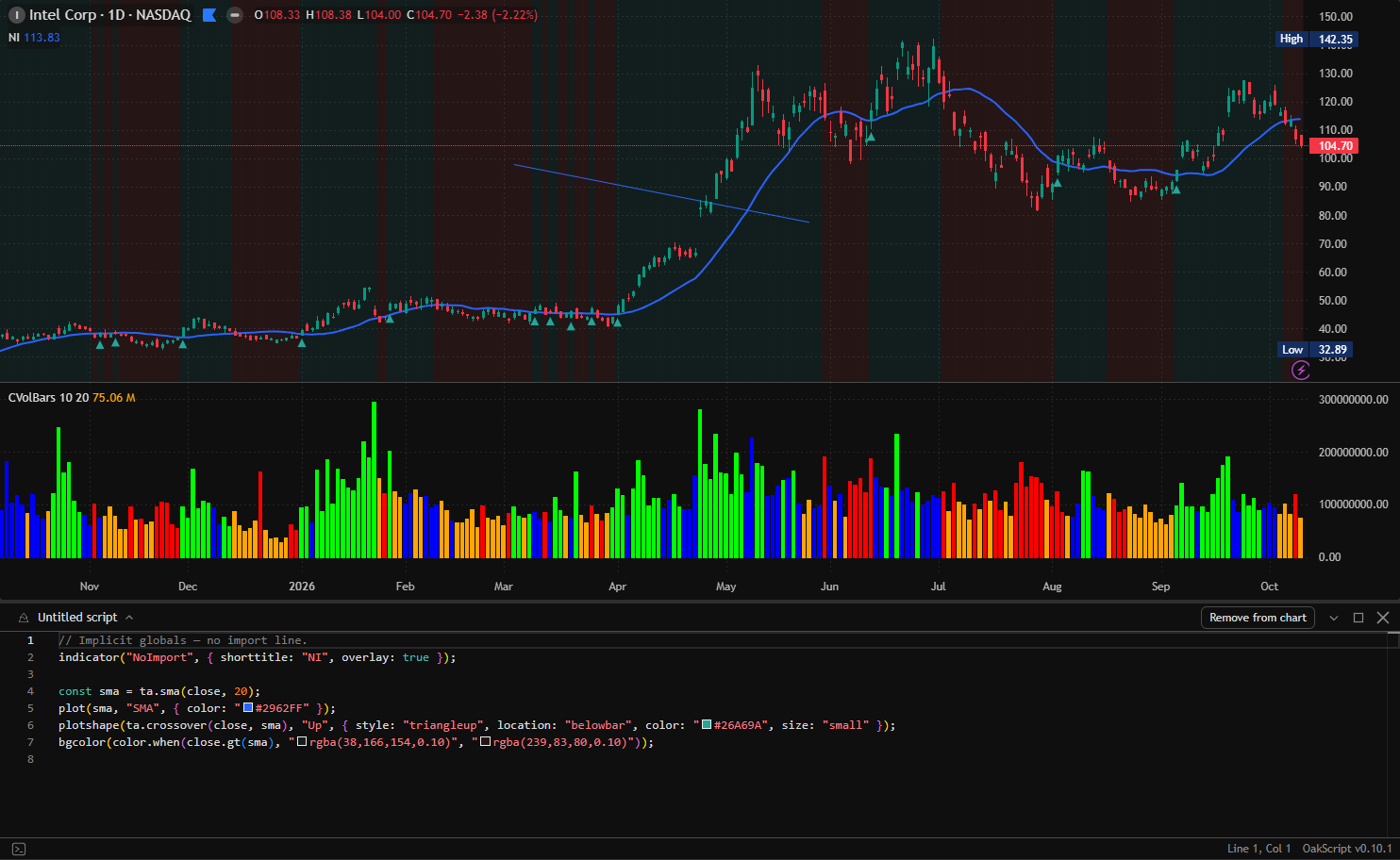Click the OakScript v0.10.1 status text

point(1346,849)
